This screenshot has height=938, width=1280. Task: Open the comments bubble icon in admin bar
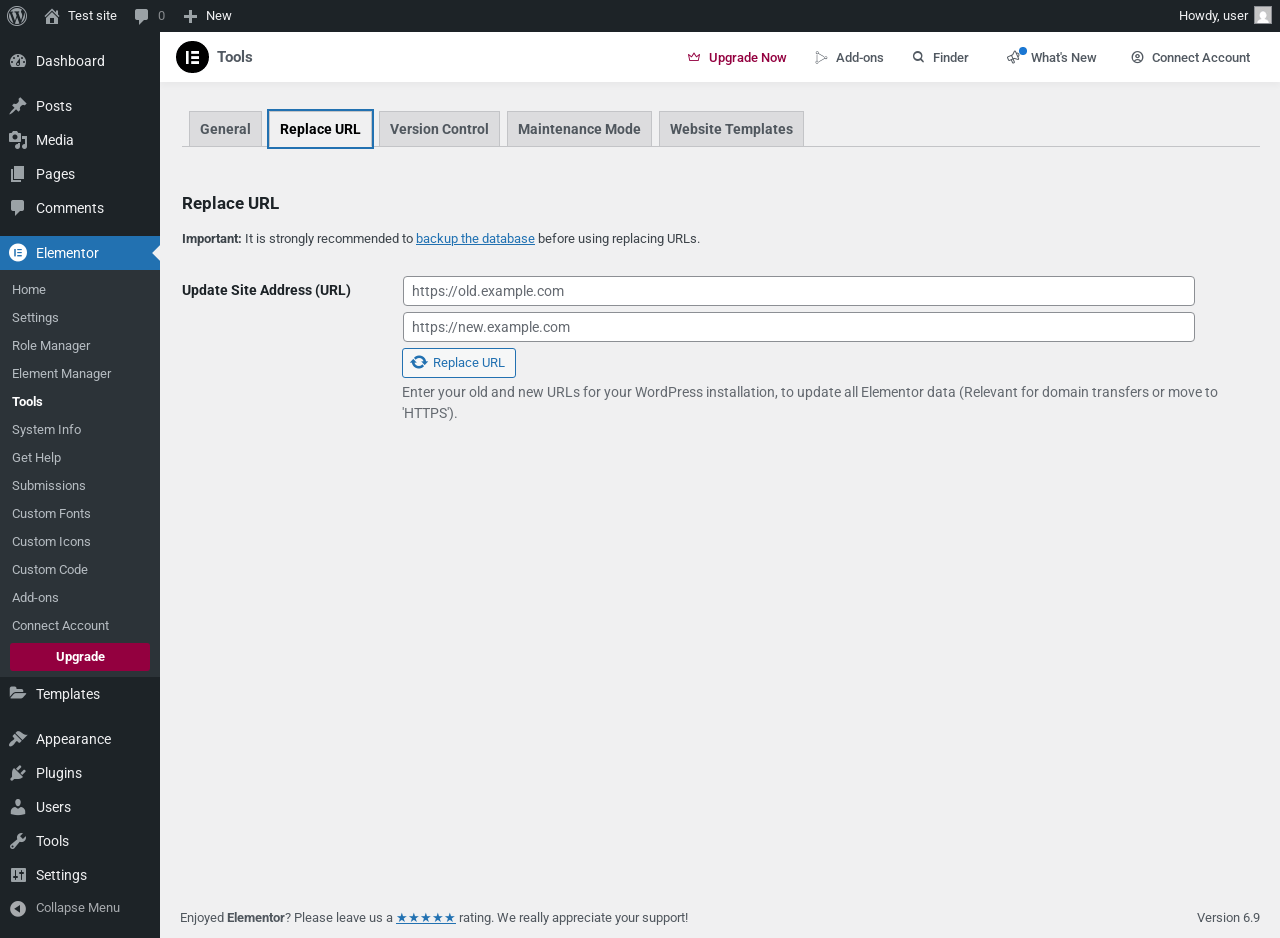click(x=142, y=16)
